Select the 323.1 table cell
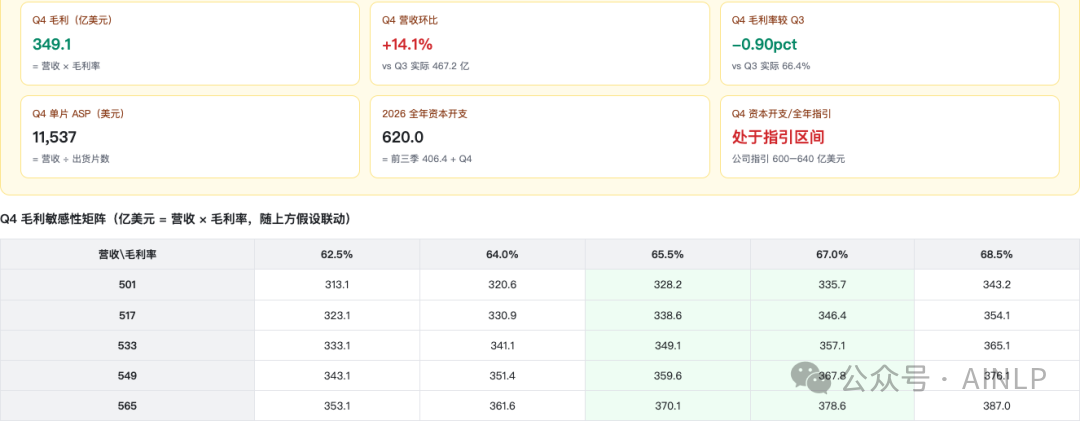The width and height of the screenshot is (1080, 421). (x=337, y=315)
